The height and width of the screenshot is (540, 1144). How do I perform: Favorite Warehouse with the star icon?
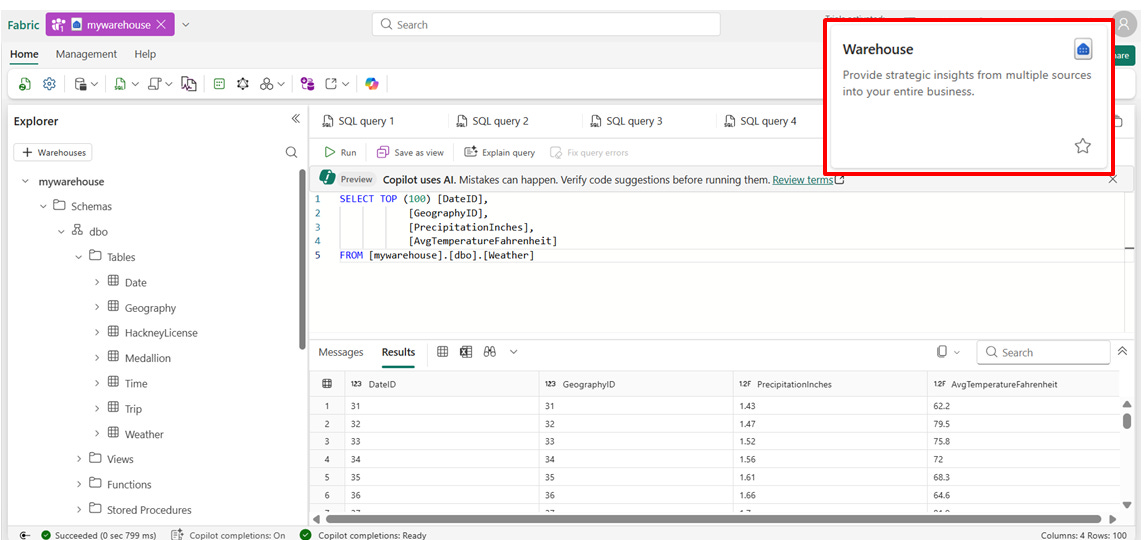click(1083, 146)
